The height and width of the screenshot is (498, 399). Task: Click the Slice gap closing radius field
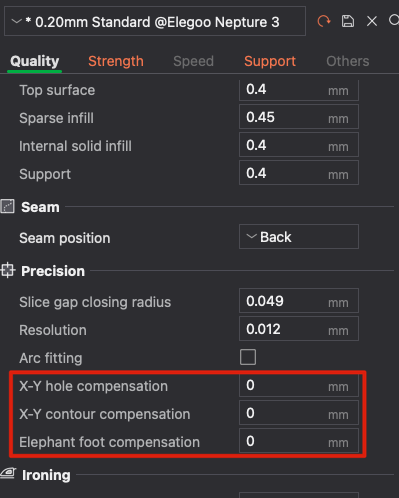[x=299, y=301]
